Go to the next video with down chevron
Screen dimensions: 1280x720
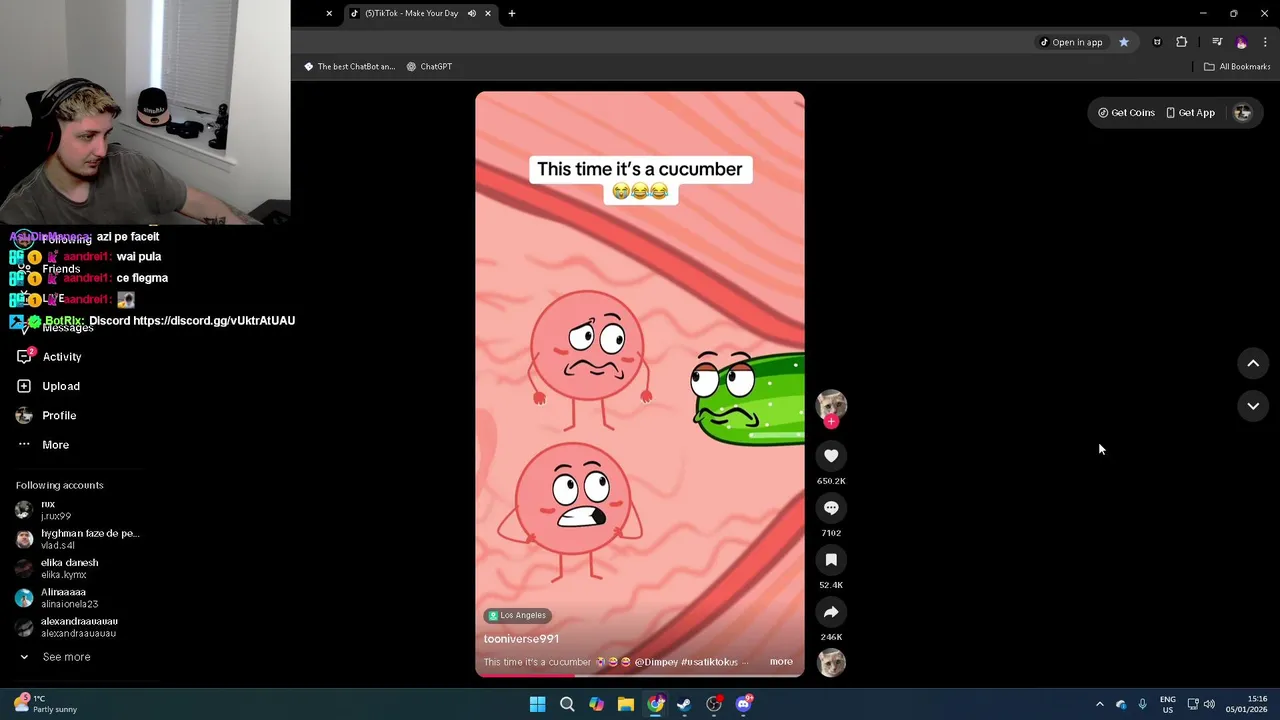[1253, 406]
